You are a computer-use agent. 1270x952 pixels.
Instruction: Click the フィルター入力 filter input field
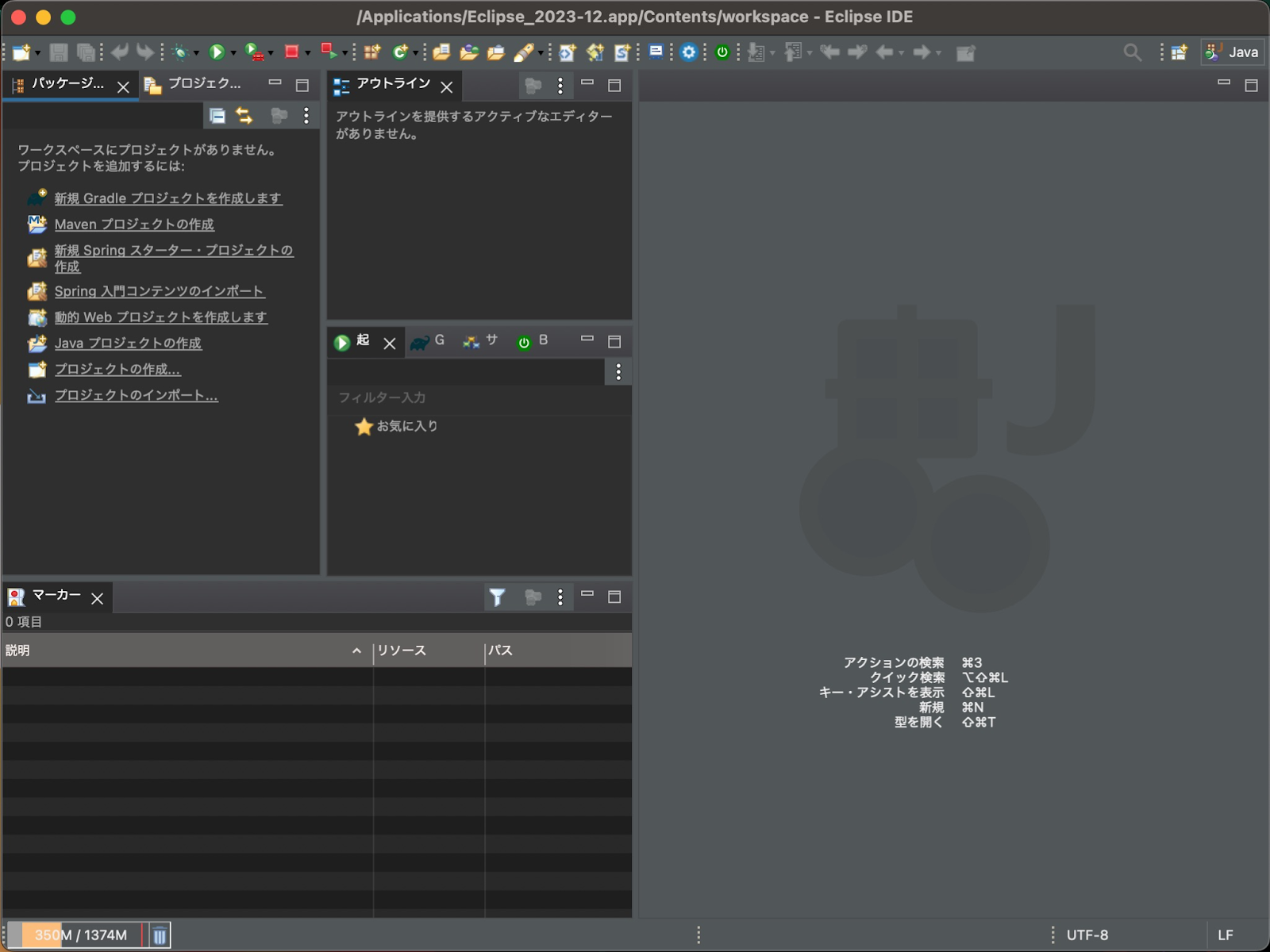[x=479, y=397]
